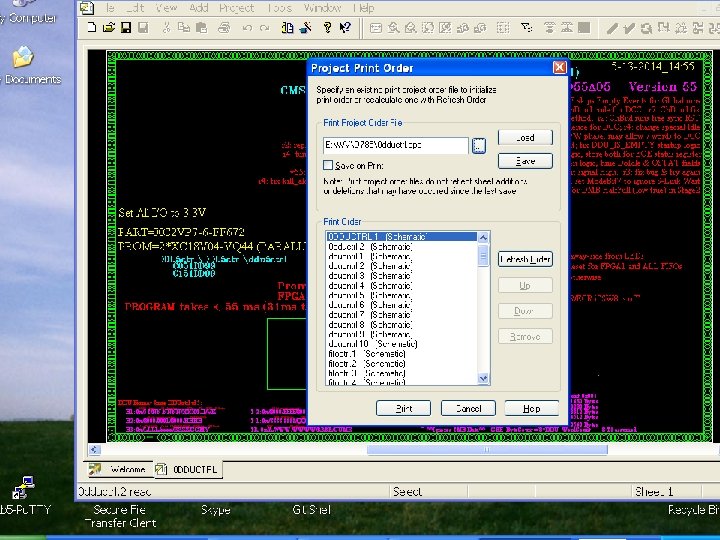The height and width of the screenshot is (540, 720).
Task: Click the print order file path field
Action: [396, 145]
